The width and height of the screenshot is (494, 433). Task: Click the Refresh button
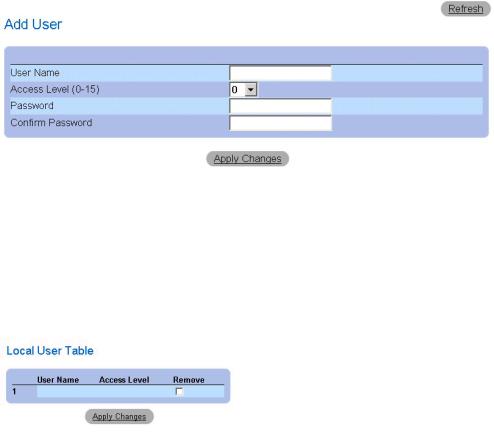[465, 9]
